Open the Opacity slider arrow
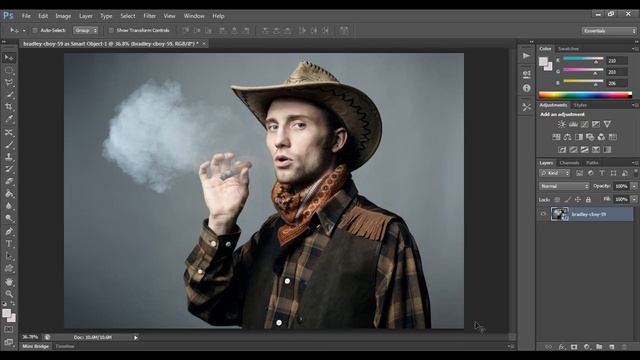Image resolution: width=640 pixels, height=360 pixels. 634,186
